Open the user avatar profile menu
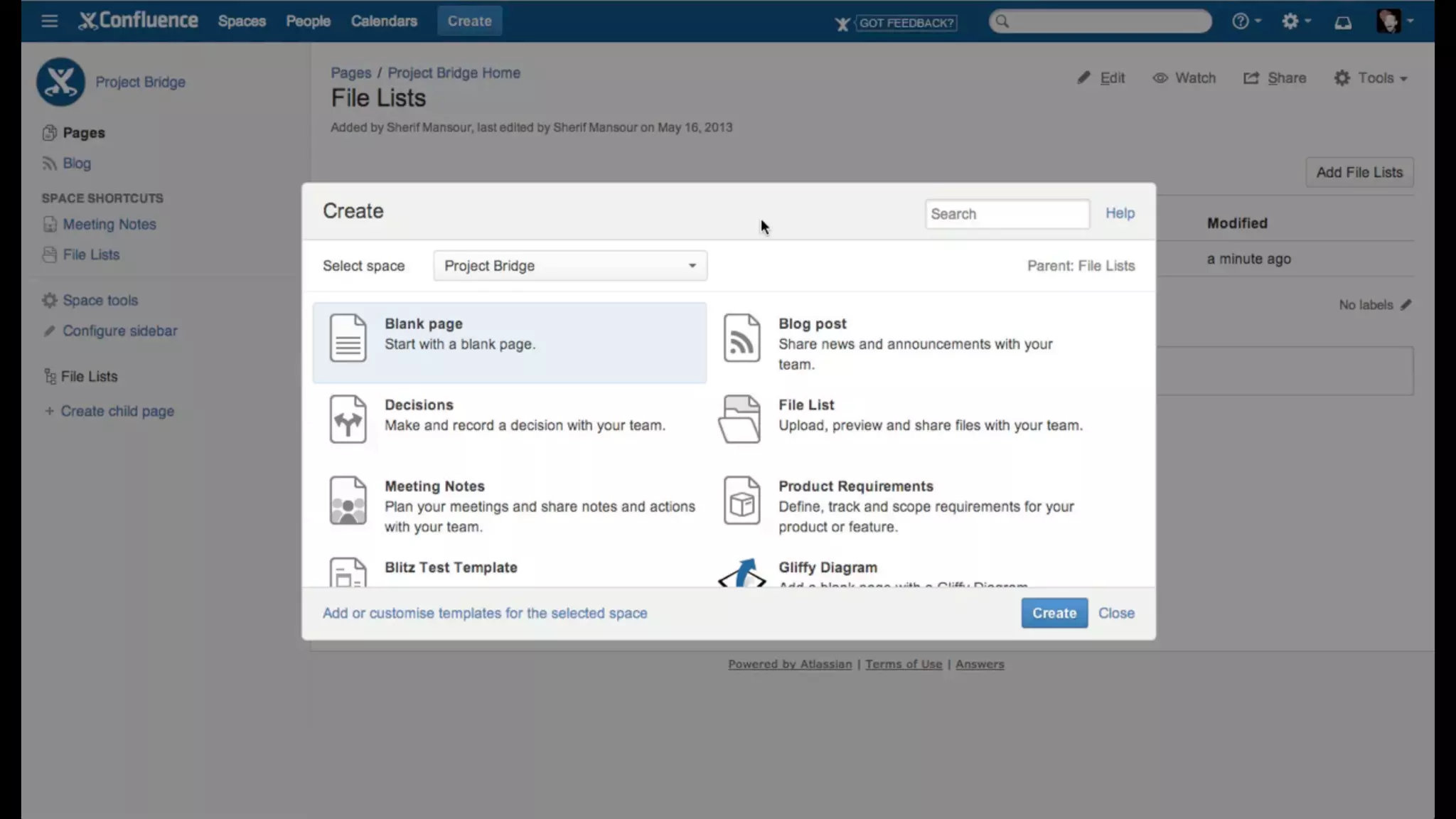 pos(1393,21)
